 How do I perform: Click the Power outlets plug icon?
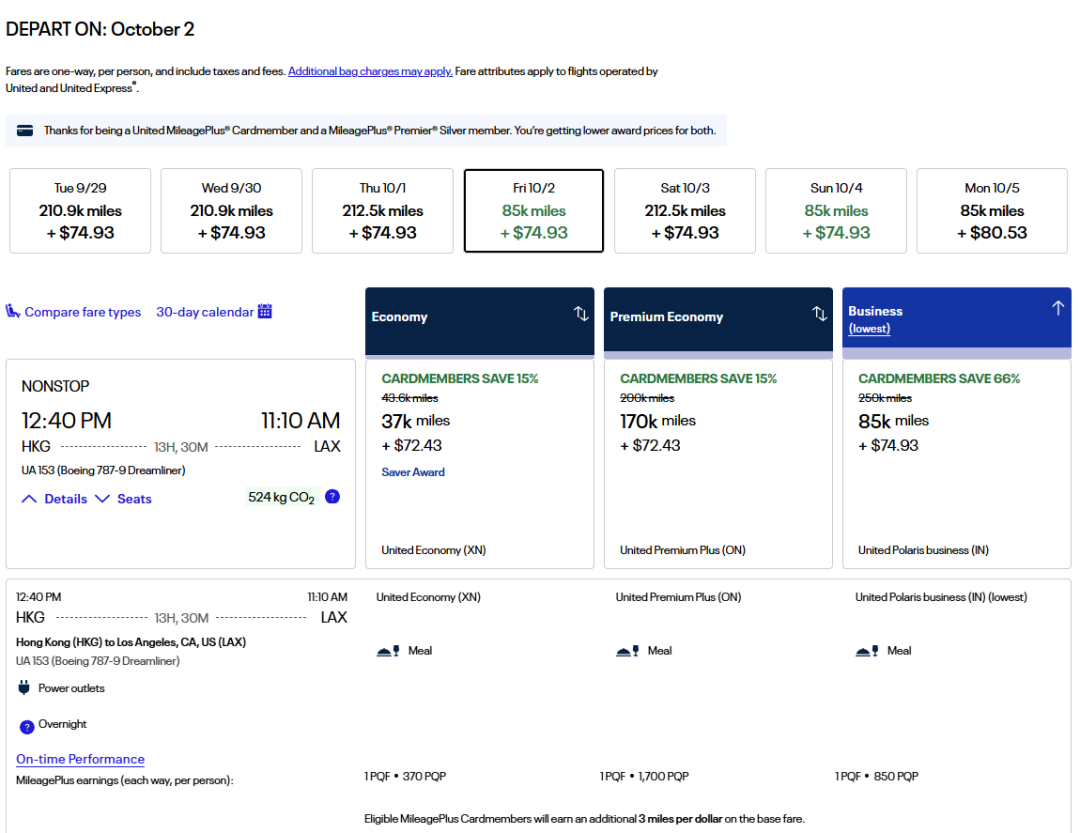(x=24, y=688)
